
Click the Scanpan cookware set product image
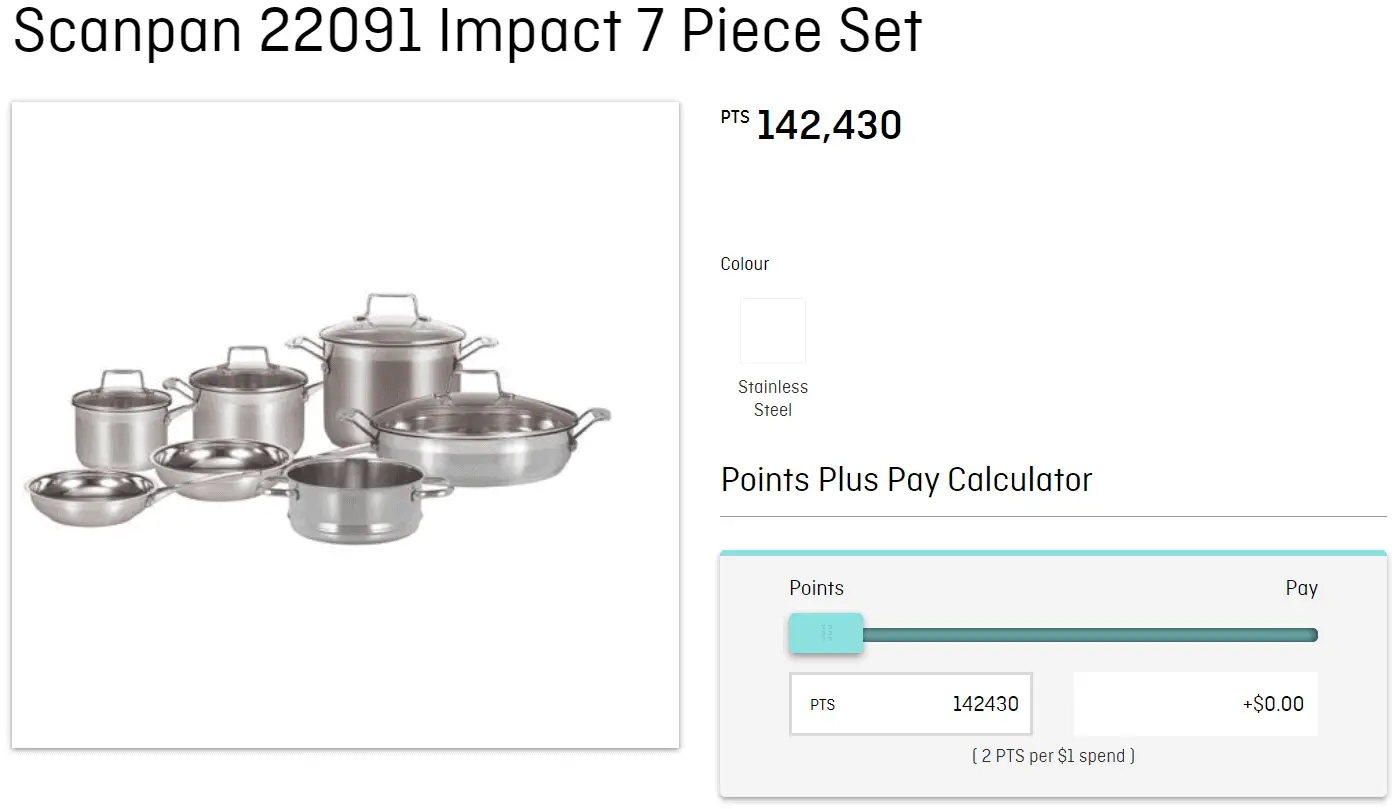pos(346,425)
